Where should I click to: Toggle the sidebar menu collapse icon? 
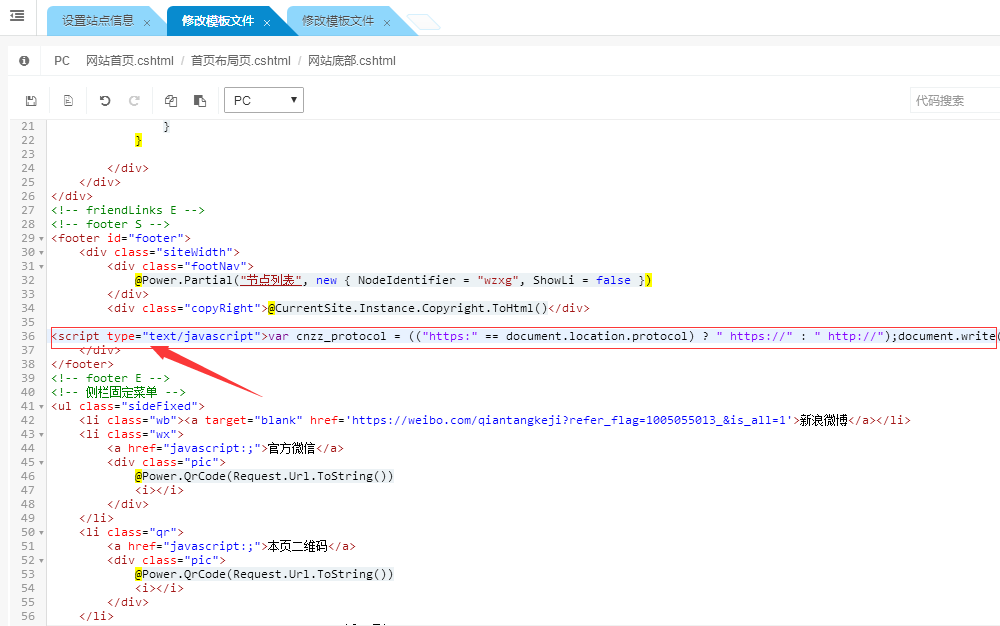(x=17, y=16)
